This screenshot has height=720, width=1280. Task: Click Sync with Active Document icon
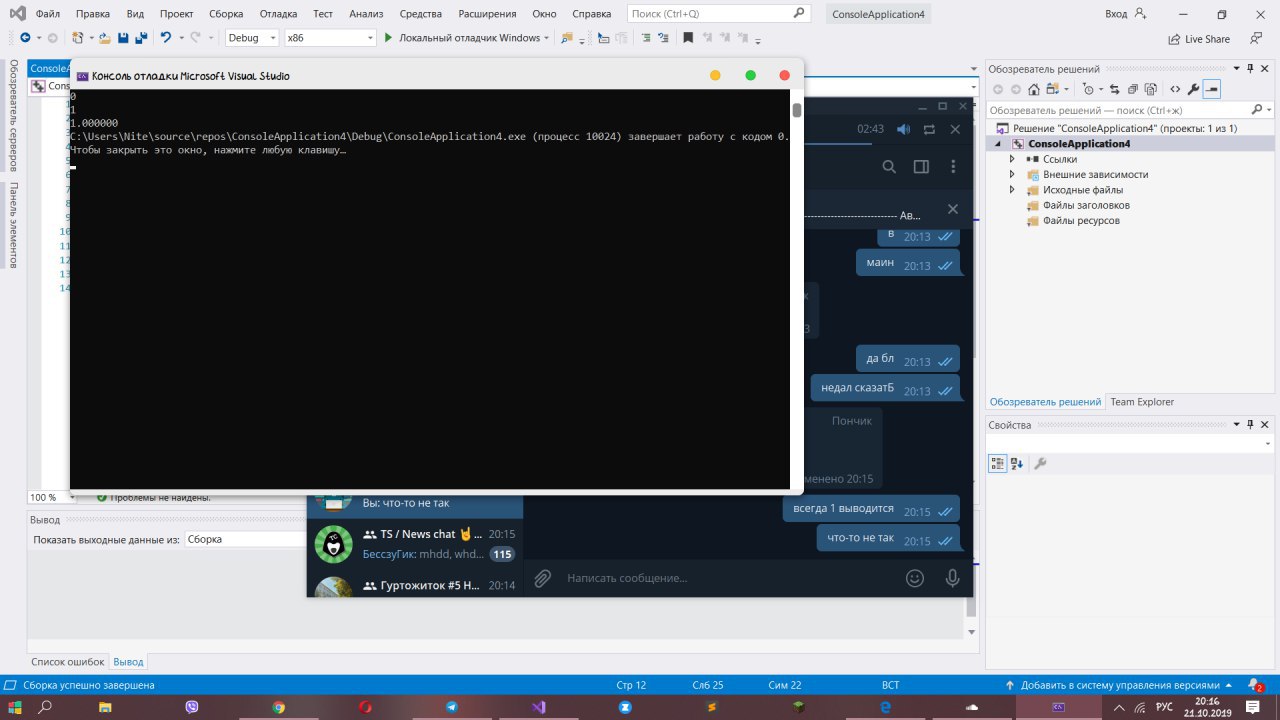(1114, 89)
